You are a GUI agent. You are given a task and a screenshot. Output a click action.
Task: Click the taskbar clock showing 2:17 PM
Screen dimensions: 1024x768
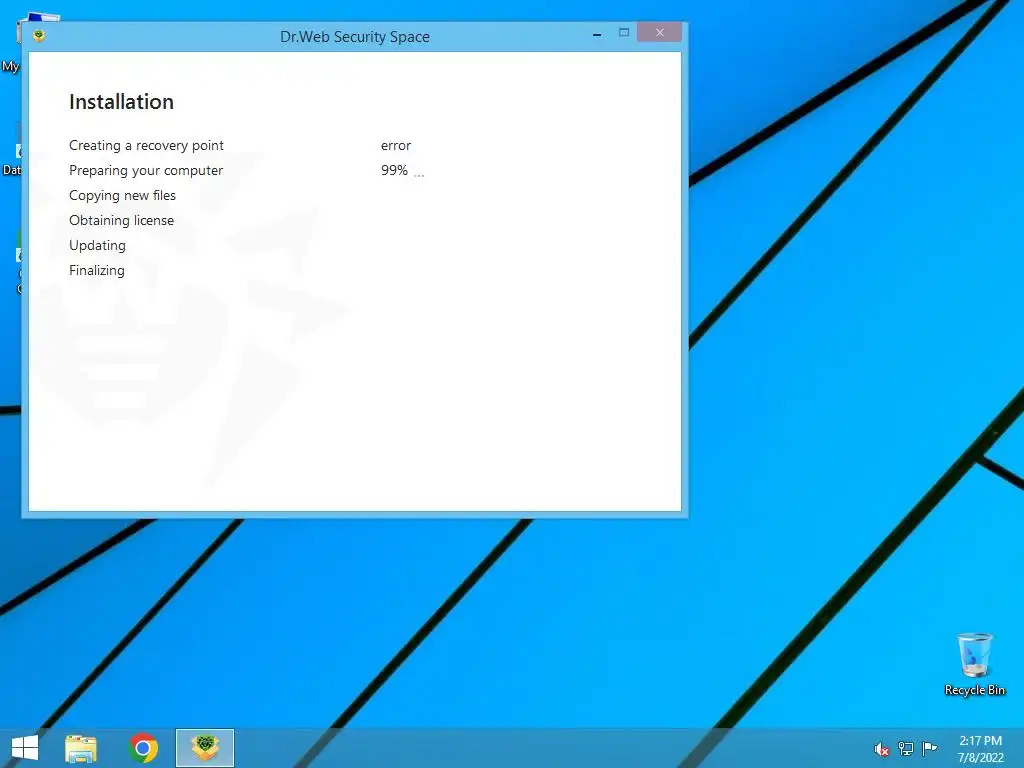pyautogui.click(x=980, y=741)
